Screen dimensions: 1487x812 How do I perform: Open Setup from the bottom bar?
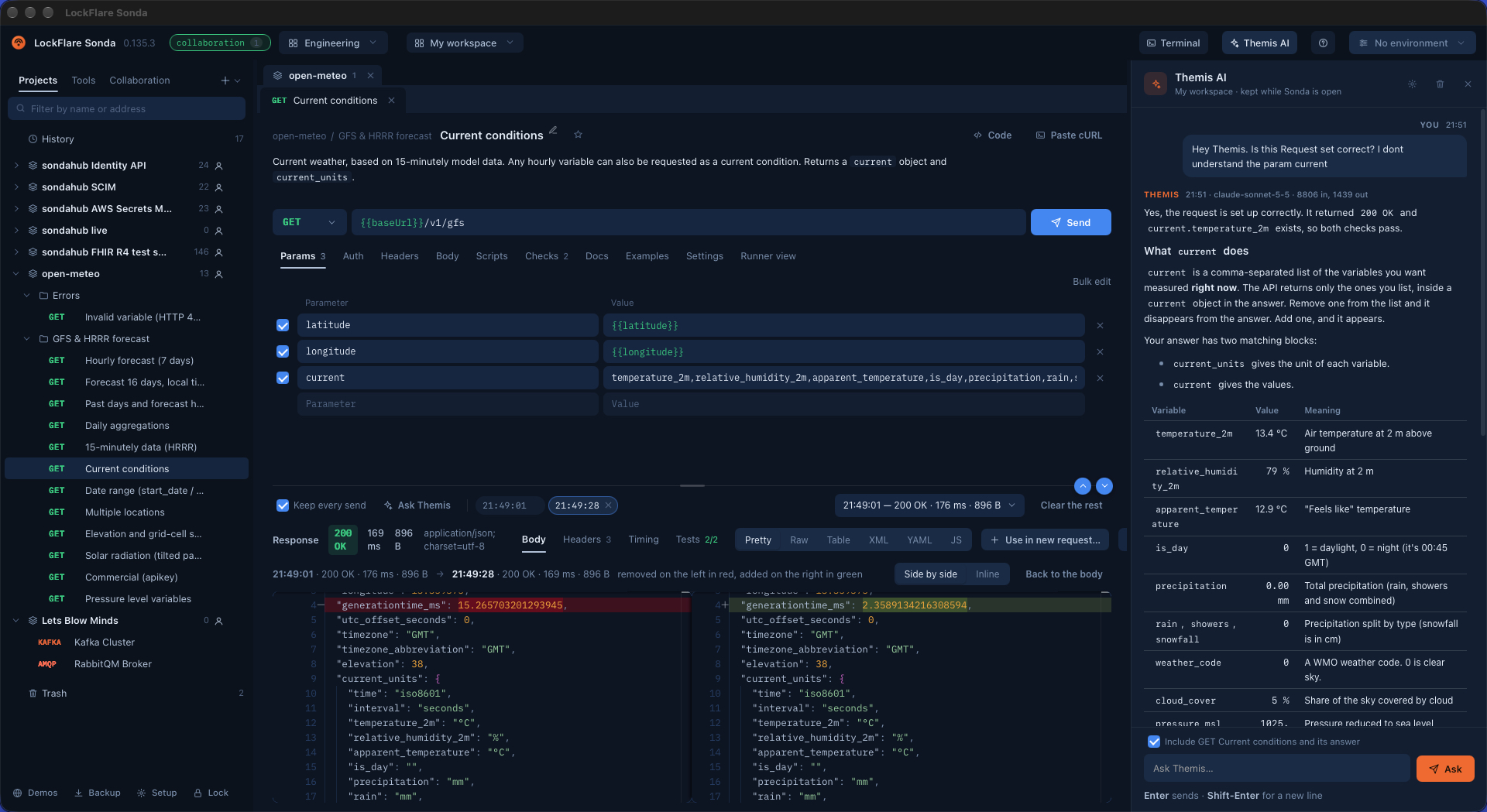tap(157, 793)
